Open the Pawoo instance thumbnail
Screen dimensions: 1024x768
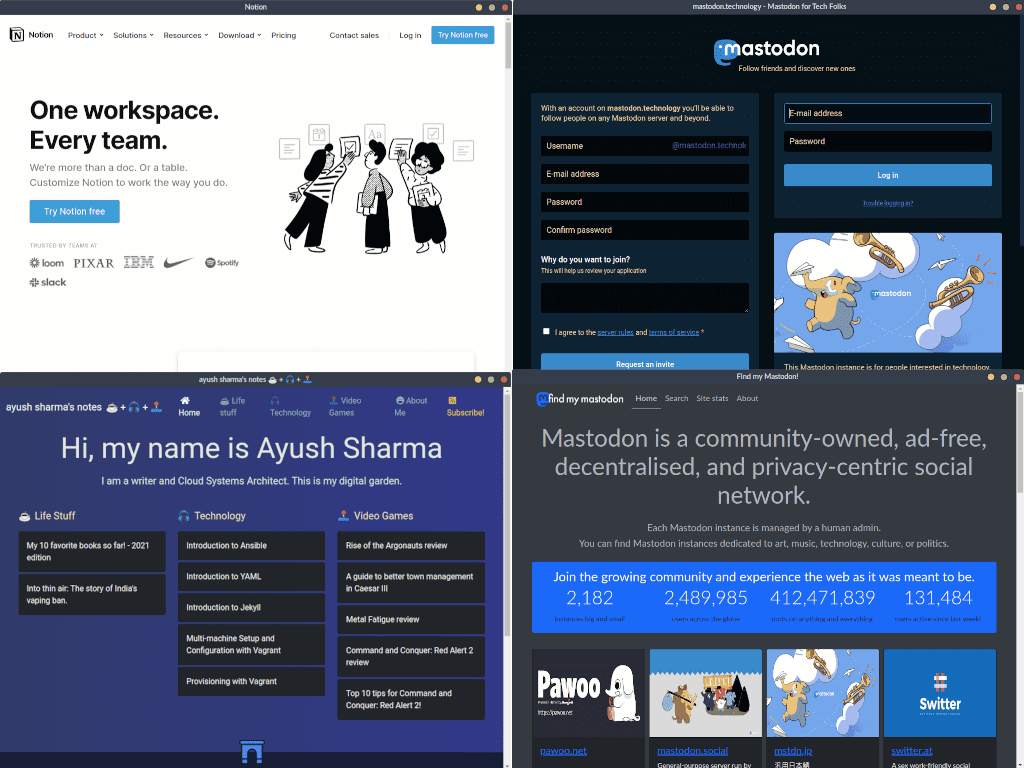[588, 693]
